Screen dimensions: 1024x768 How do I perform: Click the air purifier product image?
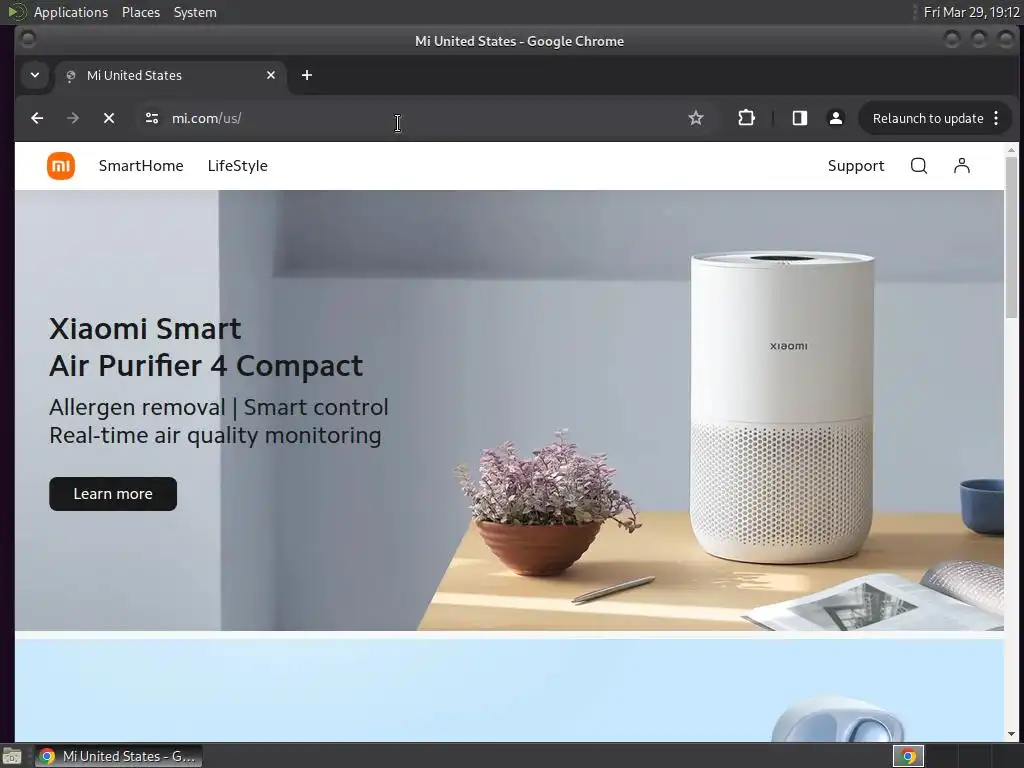pos(782,406)
